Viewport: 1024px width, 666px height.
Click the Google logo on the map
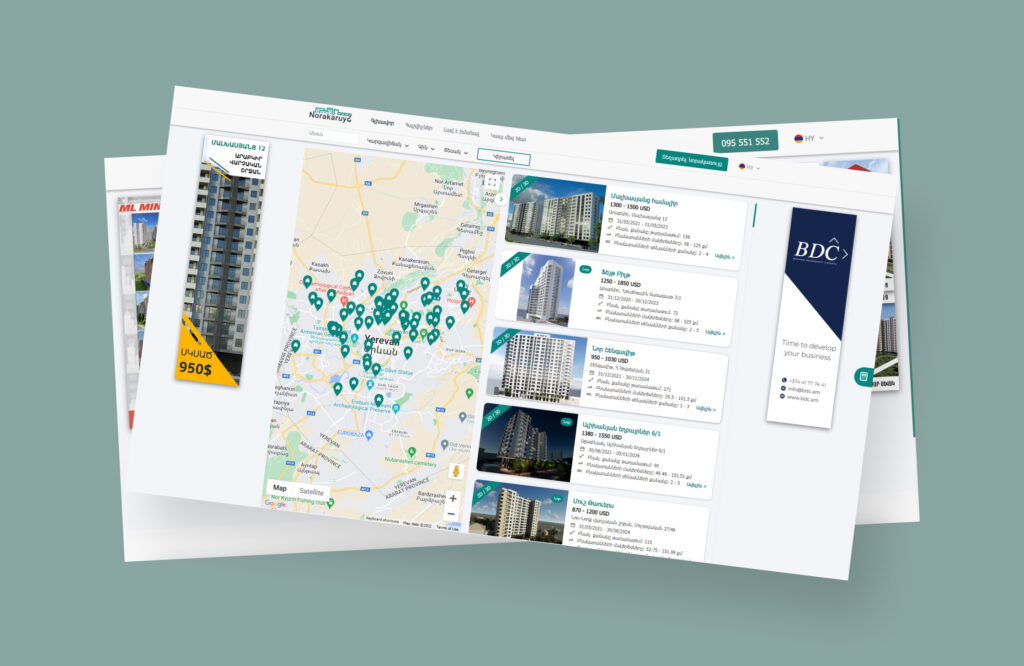click(275, 503)
